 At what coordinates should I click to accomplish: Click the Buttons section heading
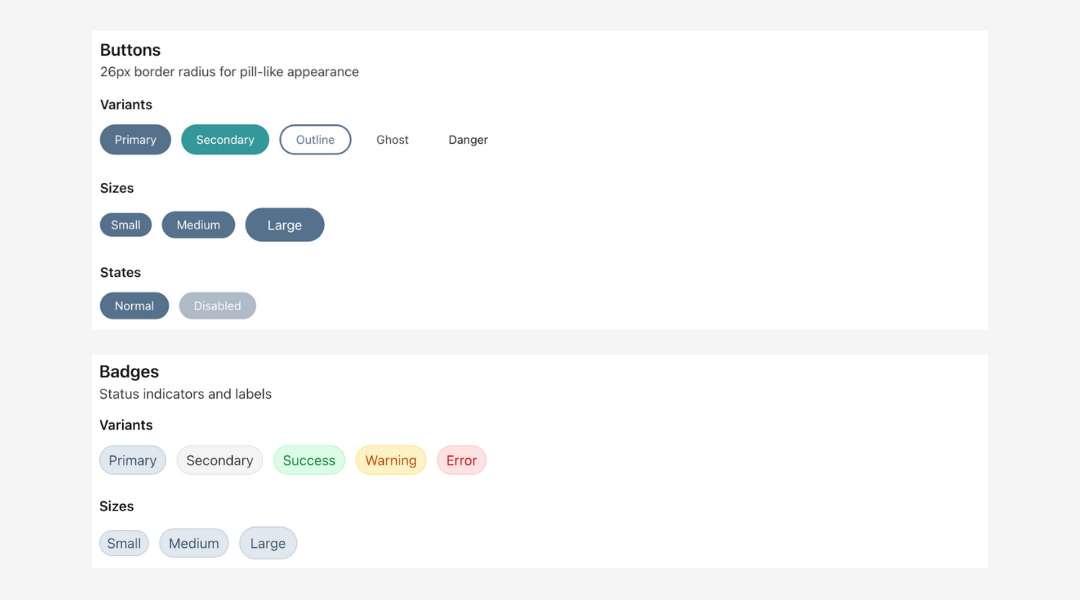tap(130, 49)
